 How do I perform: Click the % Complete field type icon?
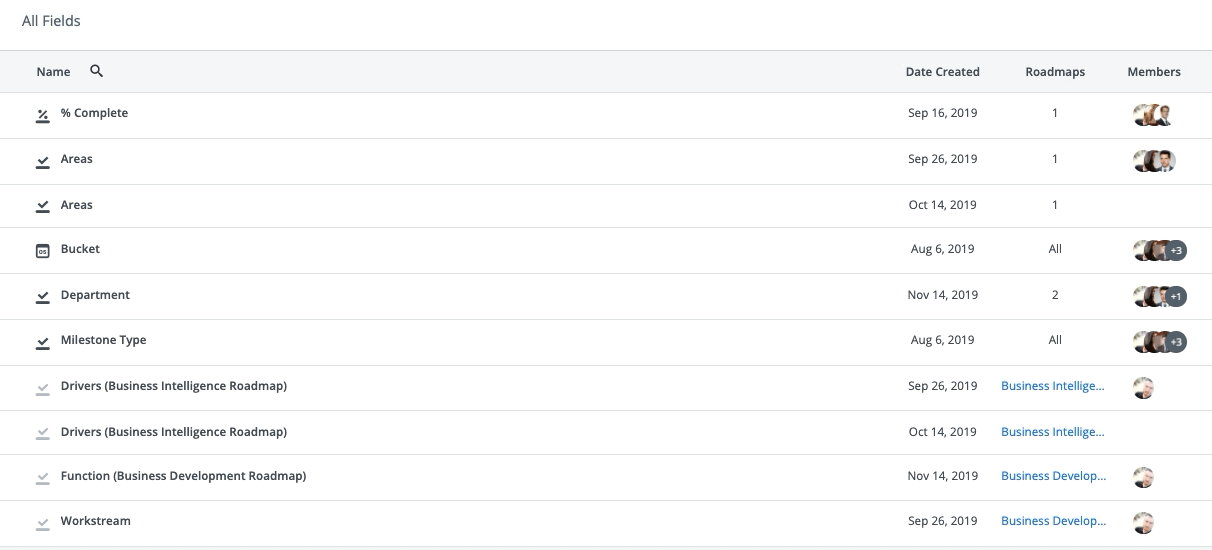[43, 115]
